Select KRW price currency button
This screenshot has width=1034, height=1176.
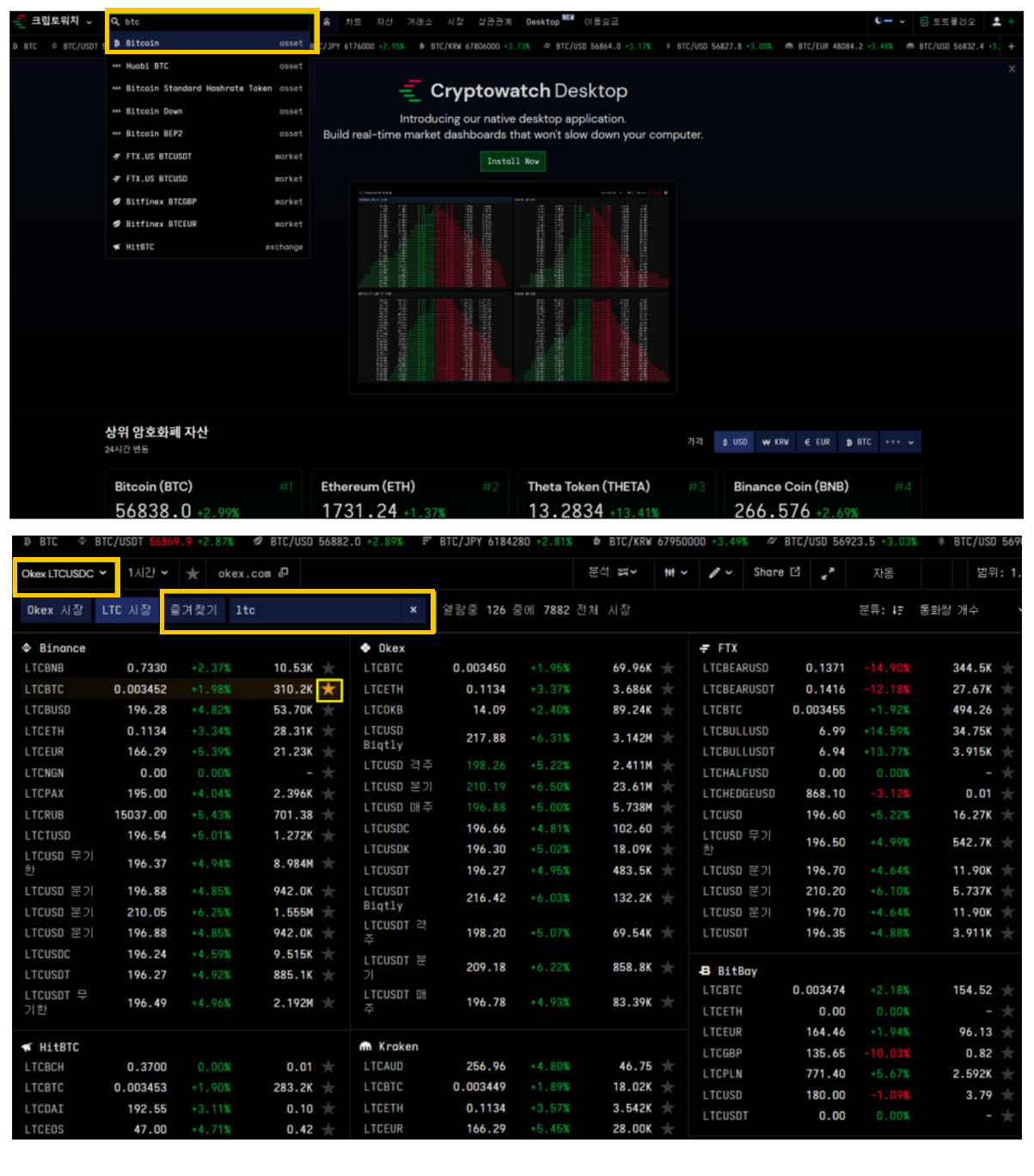(775, 442)
